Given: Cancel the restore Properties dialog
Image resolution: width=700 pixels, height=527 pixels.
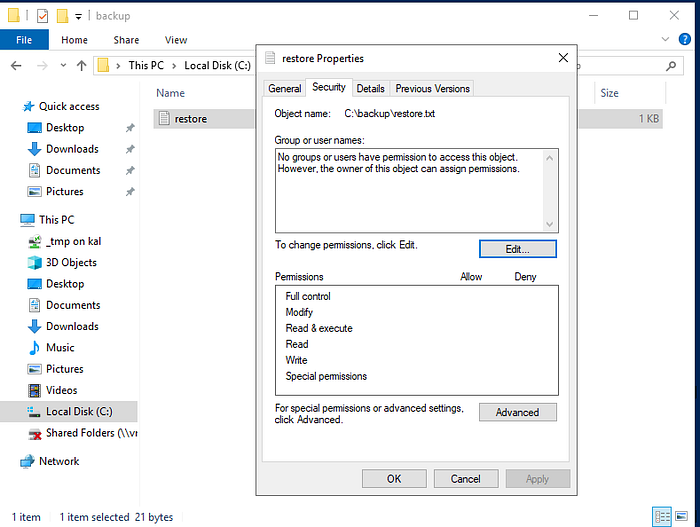Looking at the screenshot, I should click(466, 479).
